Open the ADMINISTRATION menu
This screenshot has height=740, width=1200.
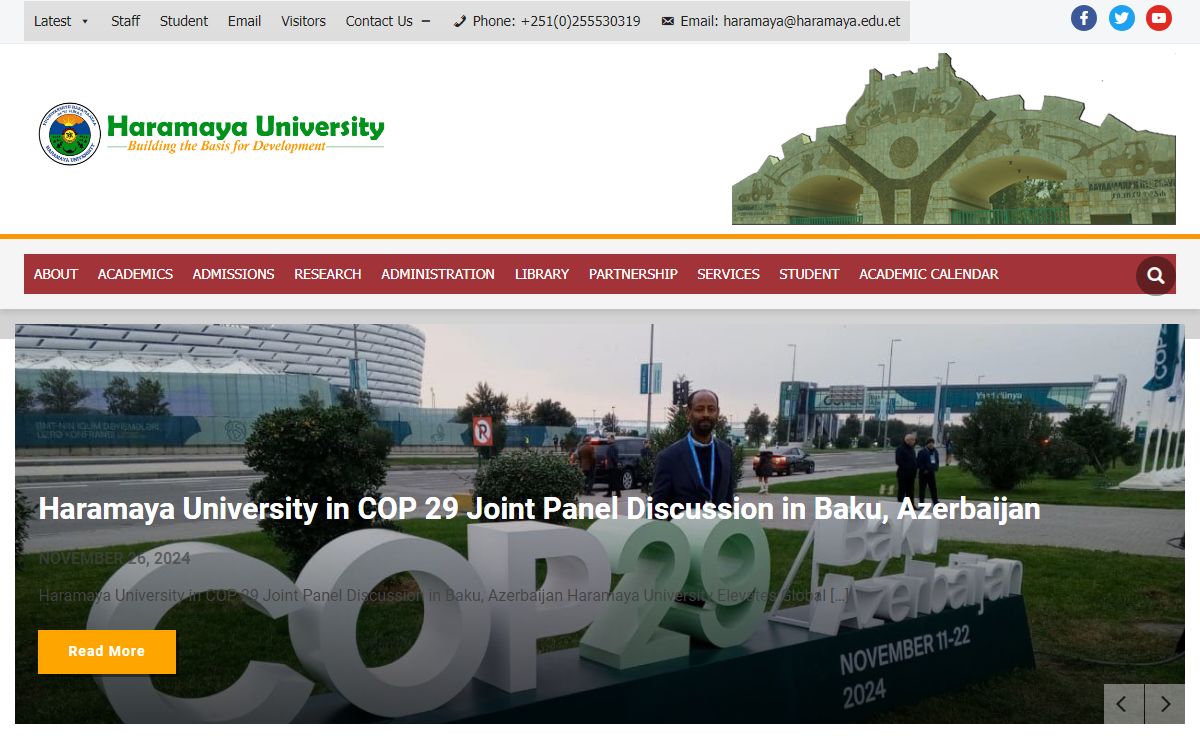[x=438, y=274]
